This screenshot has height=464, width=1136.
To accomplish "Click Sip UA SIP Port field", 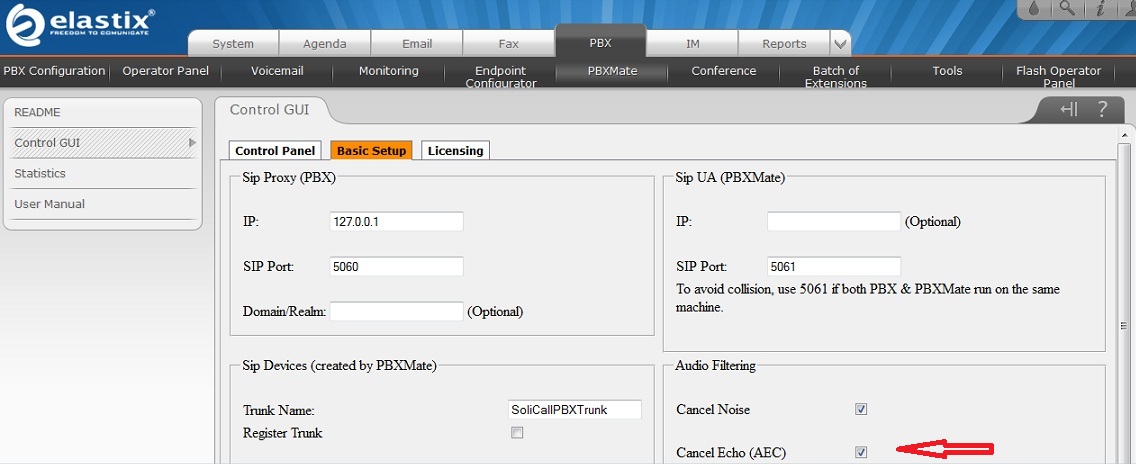I will pyautogui.click(x=834, y=266).
